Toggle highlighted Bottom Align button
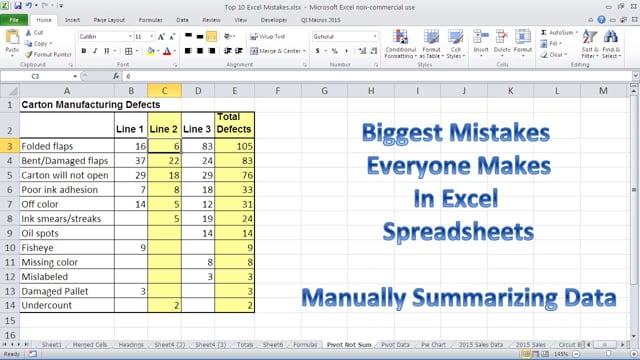This screenshot has height=360, width=640. [x=211, y=36]
